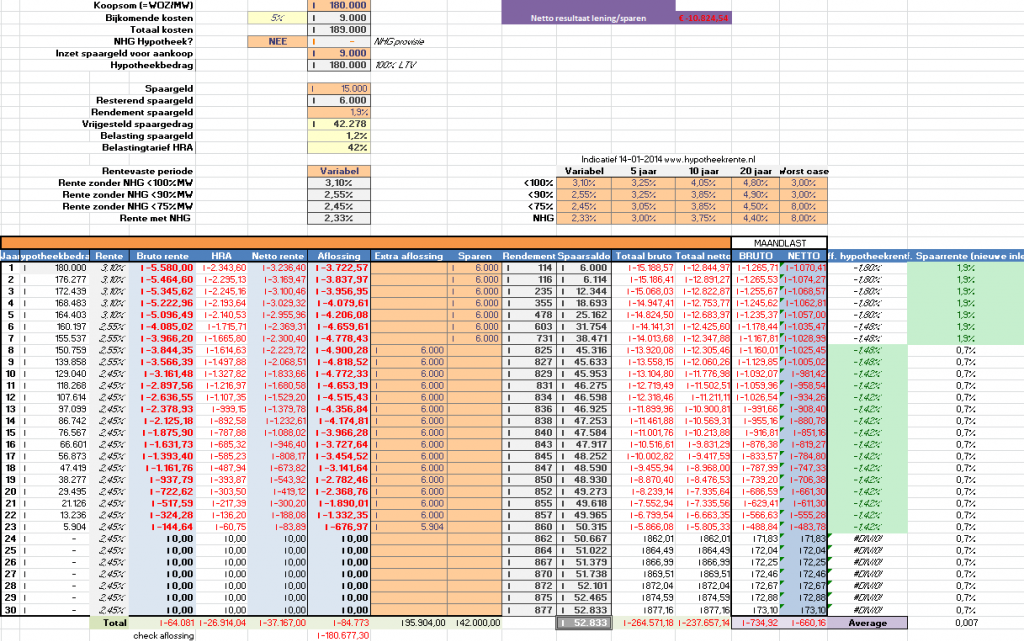1024x641 pixels.
Task: Click the Average label cell
Action: point(868,622)
